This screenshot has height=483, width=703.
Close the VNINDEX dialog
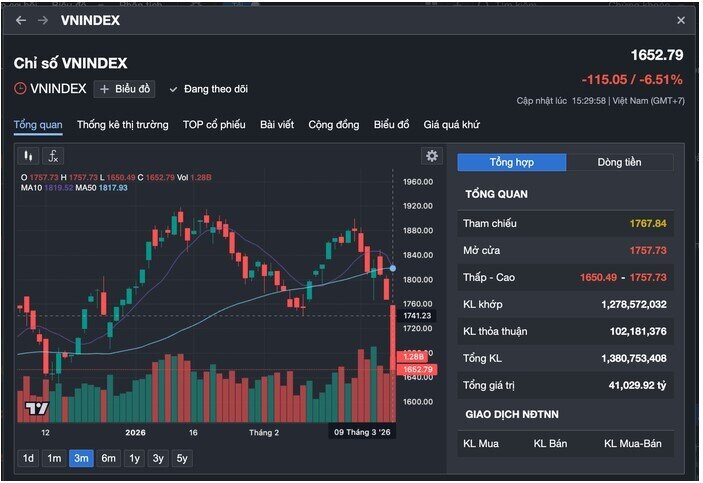(681, 21)
